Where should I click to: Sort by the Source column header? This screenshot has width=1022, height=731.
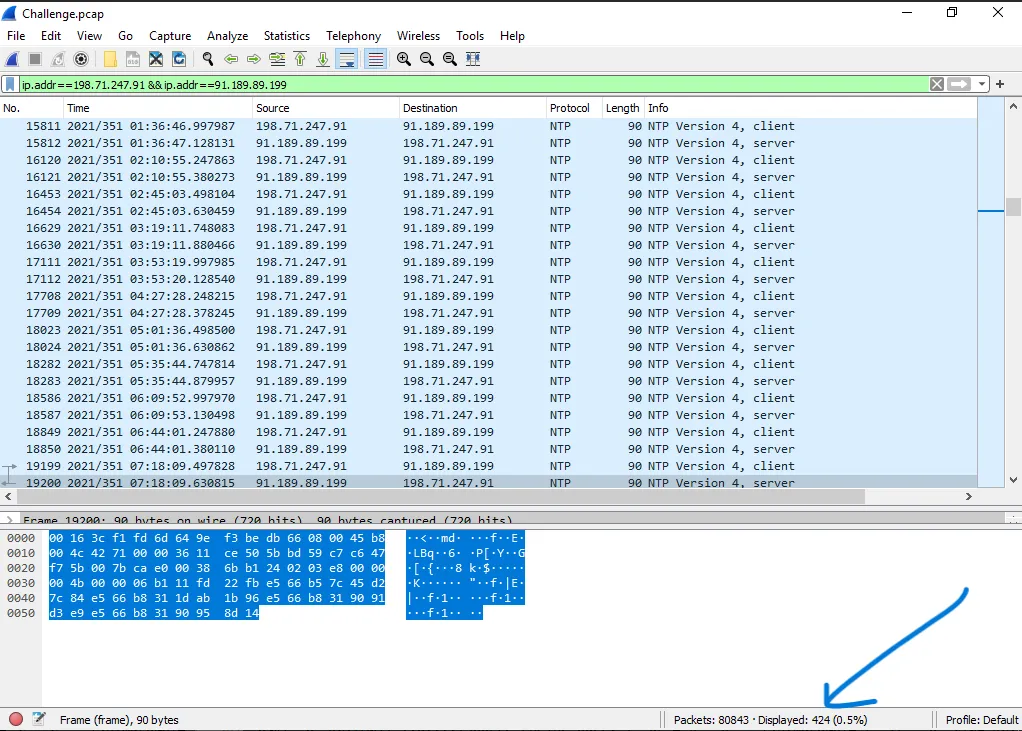point(325,108)
